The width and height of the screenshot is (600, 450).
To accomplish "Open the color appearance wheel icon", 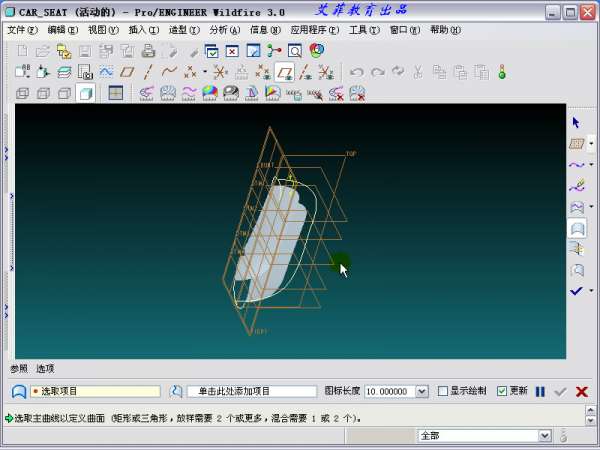I will click(x=316, y=50).
